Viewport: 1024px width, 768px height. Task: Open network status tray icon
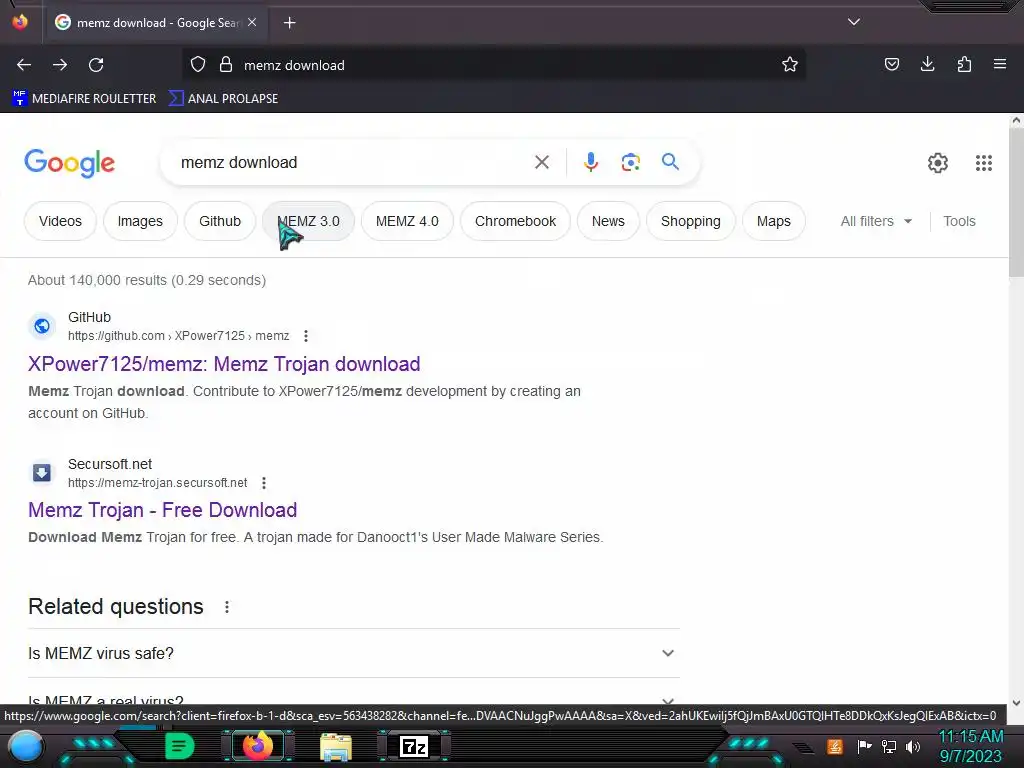(x=889, y=746)
